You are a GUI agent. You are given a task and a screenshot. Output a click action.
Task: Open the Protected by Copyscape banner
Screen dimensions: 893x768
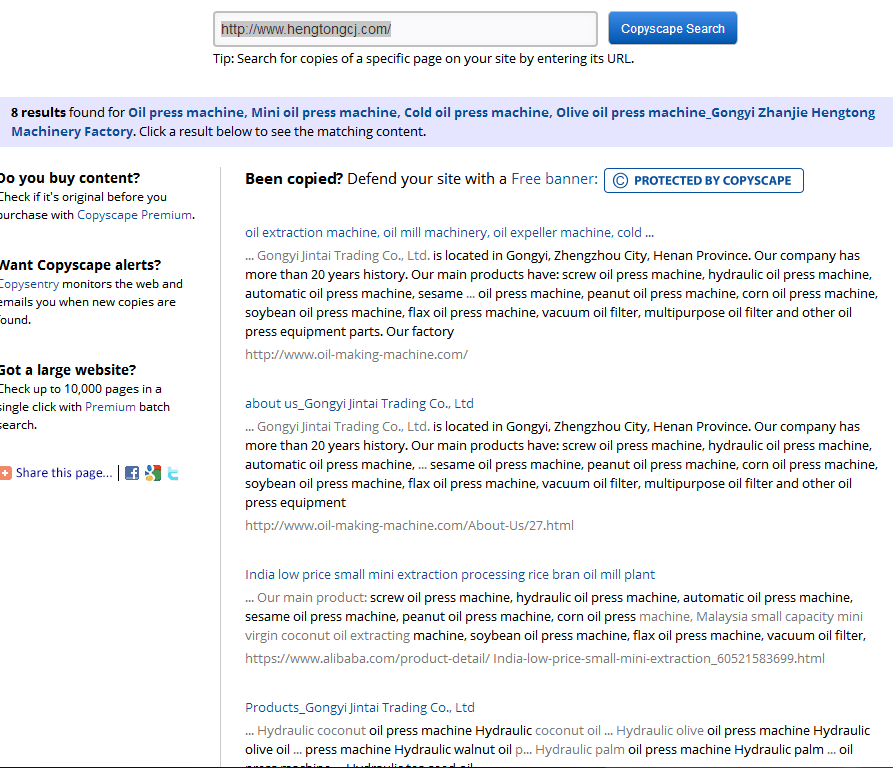[x=703, y=180]
